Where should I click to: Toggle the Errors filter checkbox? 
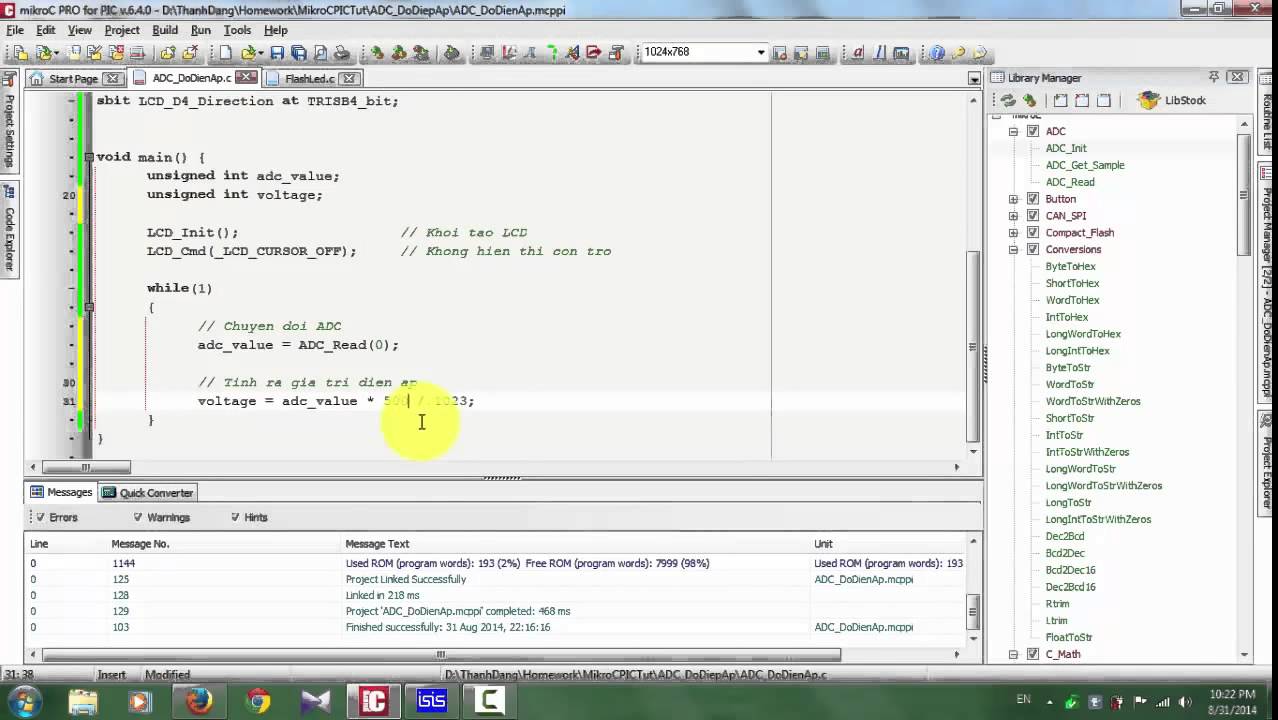[x=40, y=517]
